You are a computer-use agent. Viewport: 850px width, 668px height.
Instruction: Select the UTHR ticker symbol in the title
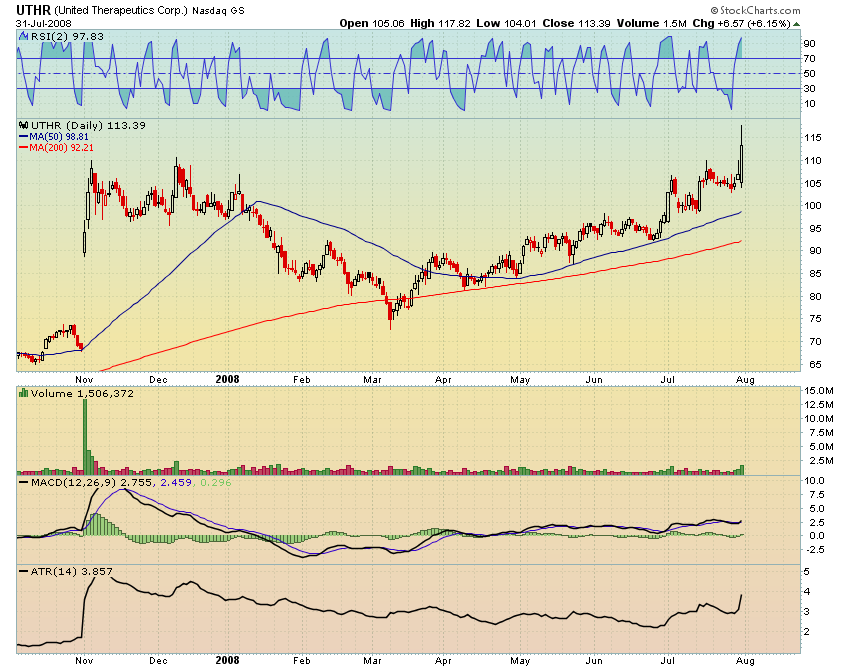pyautogui.click(x=34, y=10)
